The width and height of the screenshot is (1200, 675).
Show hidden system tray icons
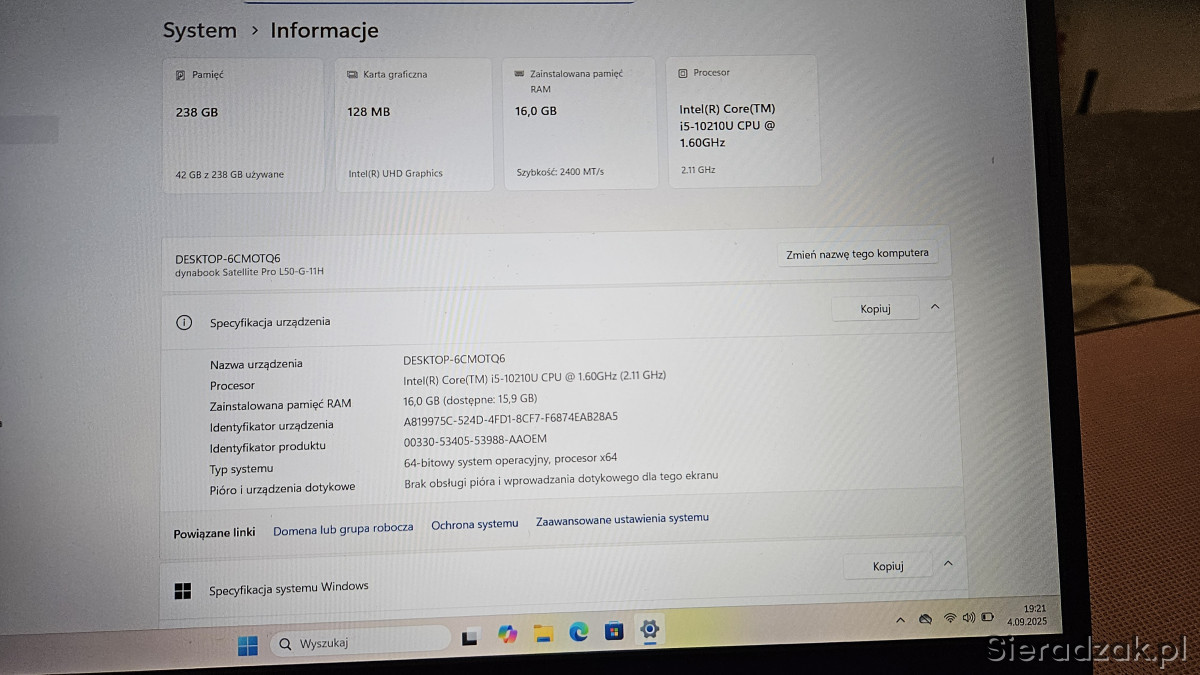pyautogui.click(x=900, y=620)
